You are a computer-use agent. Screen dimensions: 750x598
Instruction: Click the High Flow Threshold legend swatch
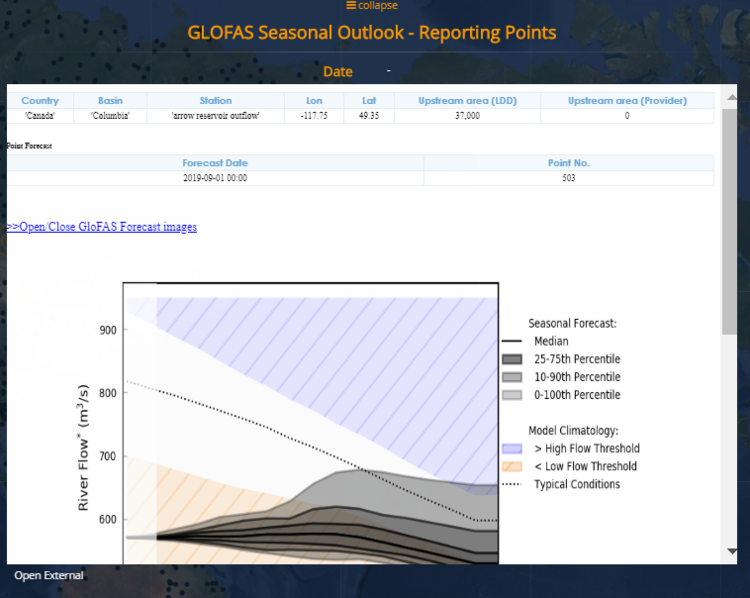point(512,449)
